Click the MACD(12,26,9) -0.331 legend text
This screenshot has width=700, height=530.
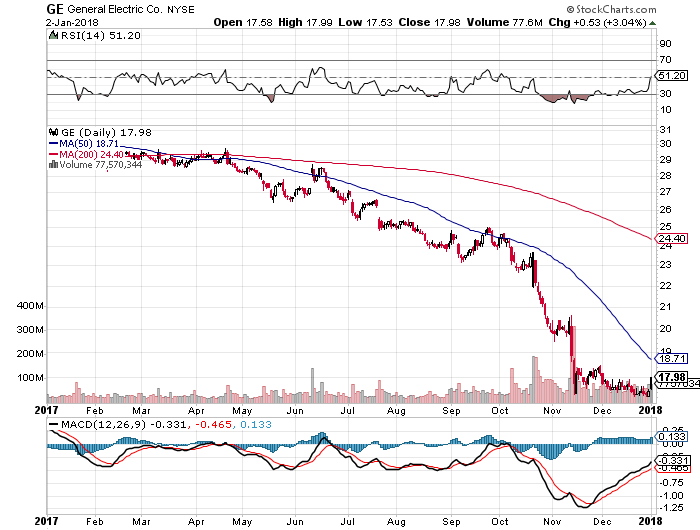click(x=123, y=425)
